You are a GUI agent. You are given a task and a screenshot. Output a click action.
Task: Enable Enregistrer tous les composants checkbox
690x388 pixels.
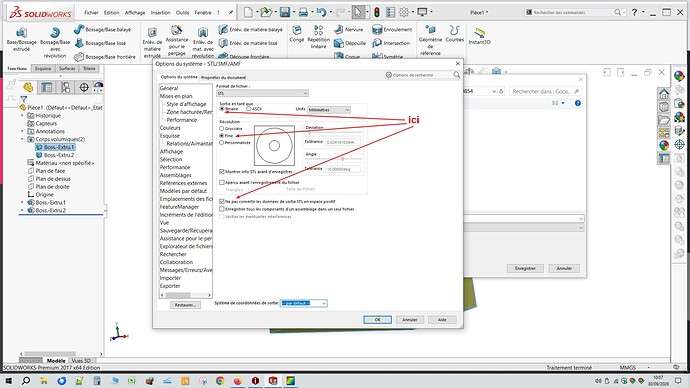tap(222, 209)
